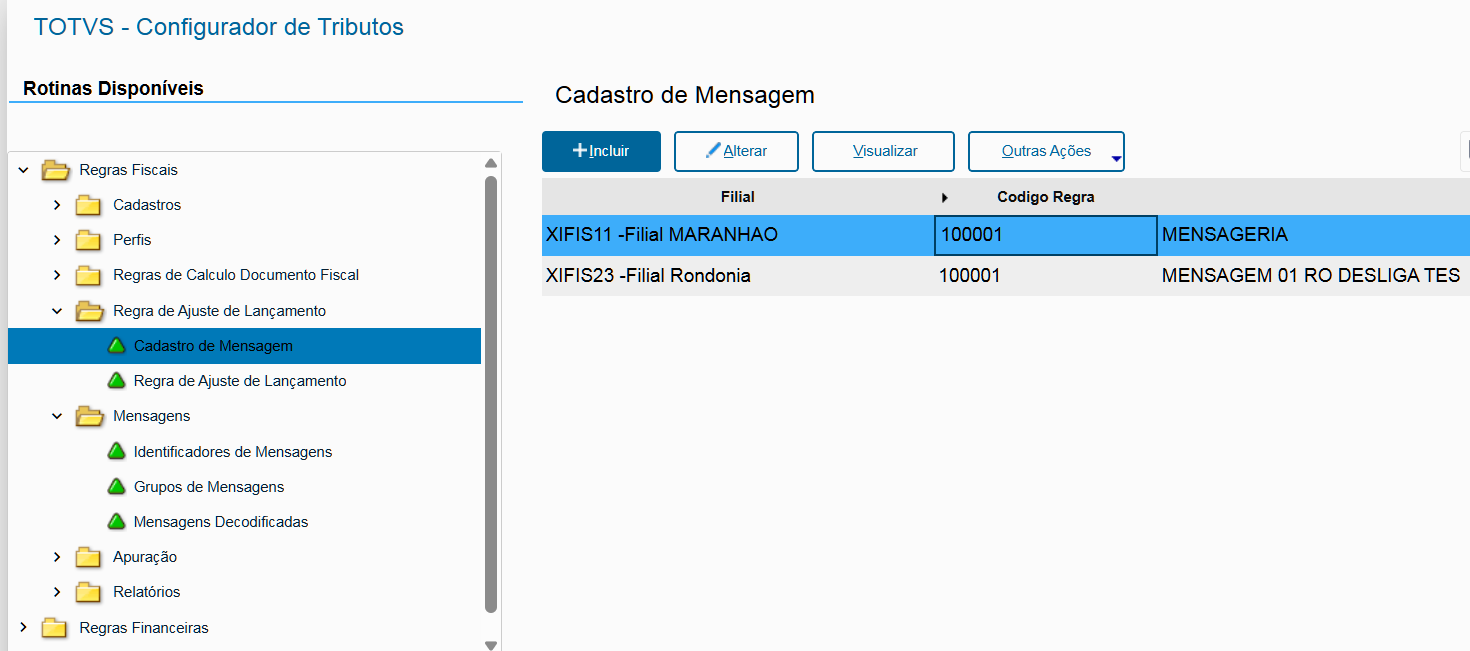The image size is (1470, 651).
Task: Click the green triangle beside Mensagens Decodificadas
Action: [x=117, y=522]
